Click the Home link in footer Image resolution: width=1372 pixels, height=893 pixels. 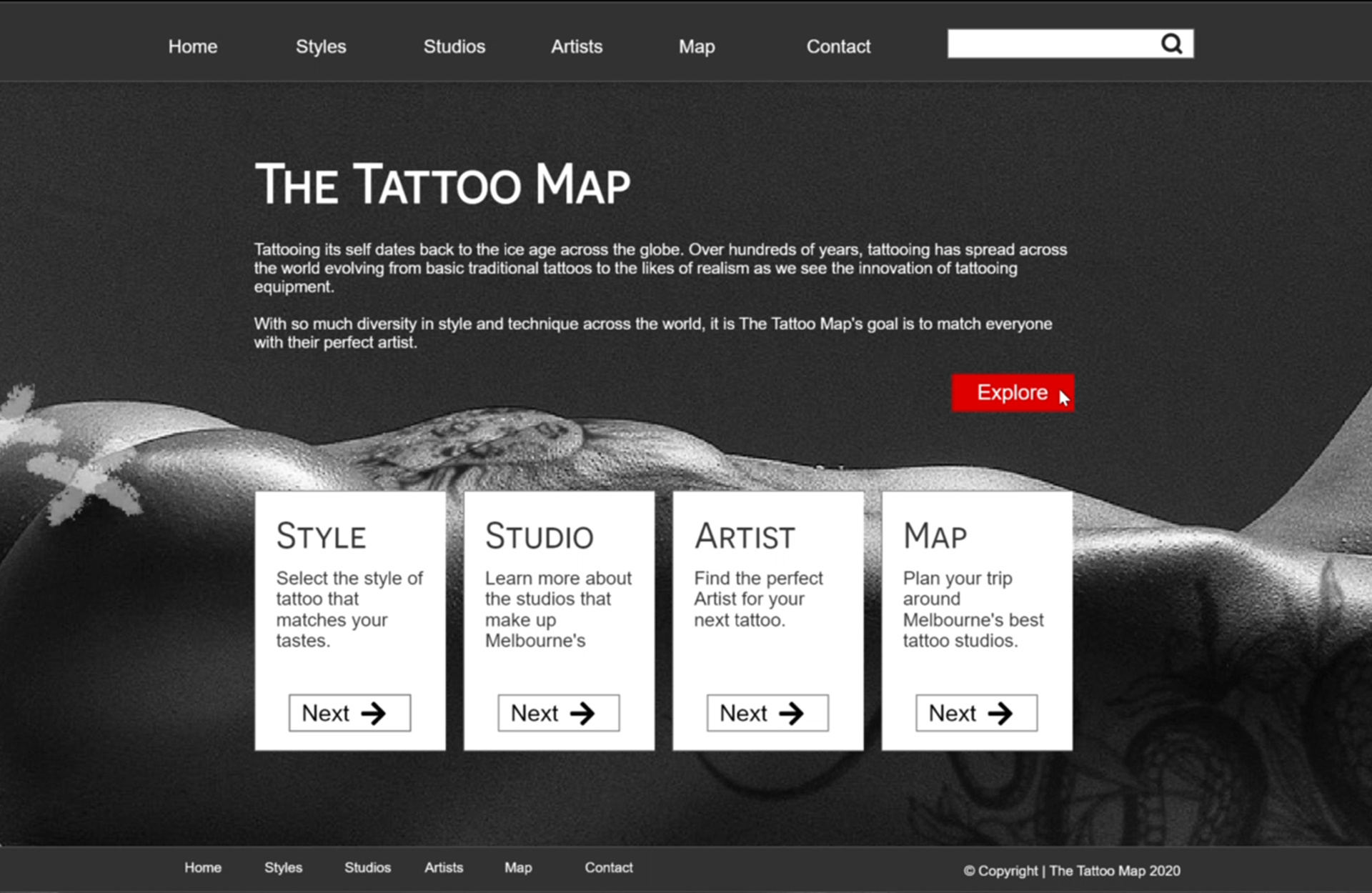[x=203, y=867]
